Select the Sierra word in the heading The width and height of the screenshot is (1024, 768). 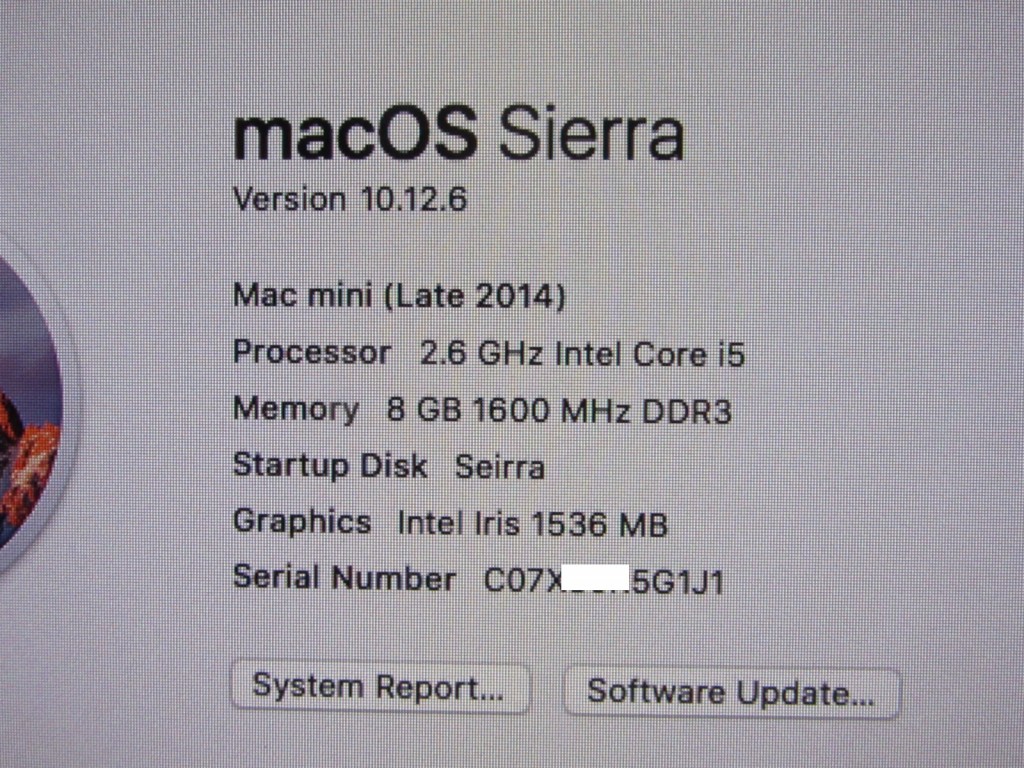pos(592,135)
